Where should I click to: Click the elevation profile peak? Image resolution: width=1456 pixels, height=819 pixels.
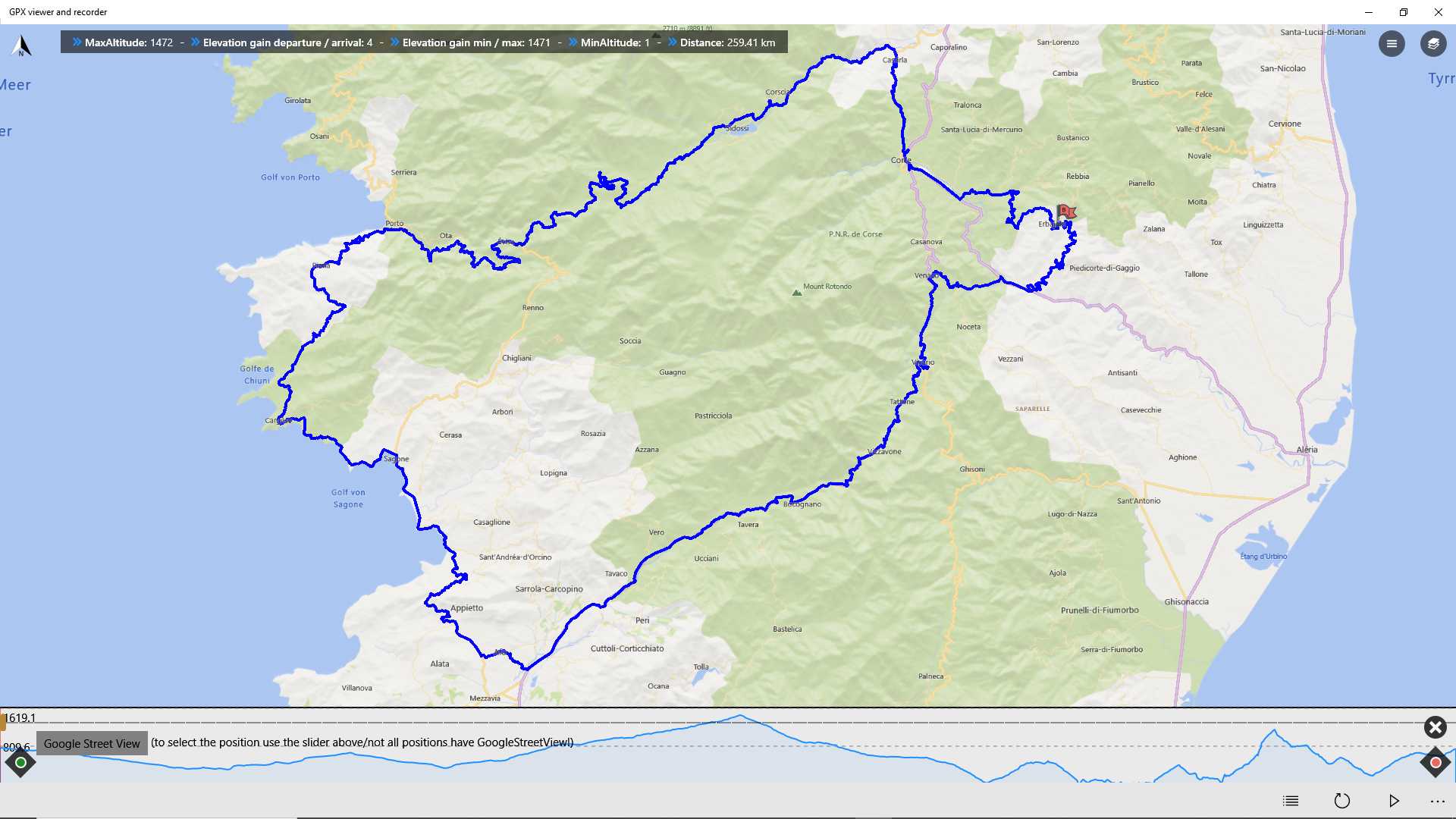pyautogui.click(x=740, y=716)
